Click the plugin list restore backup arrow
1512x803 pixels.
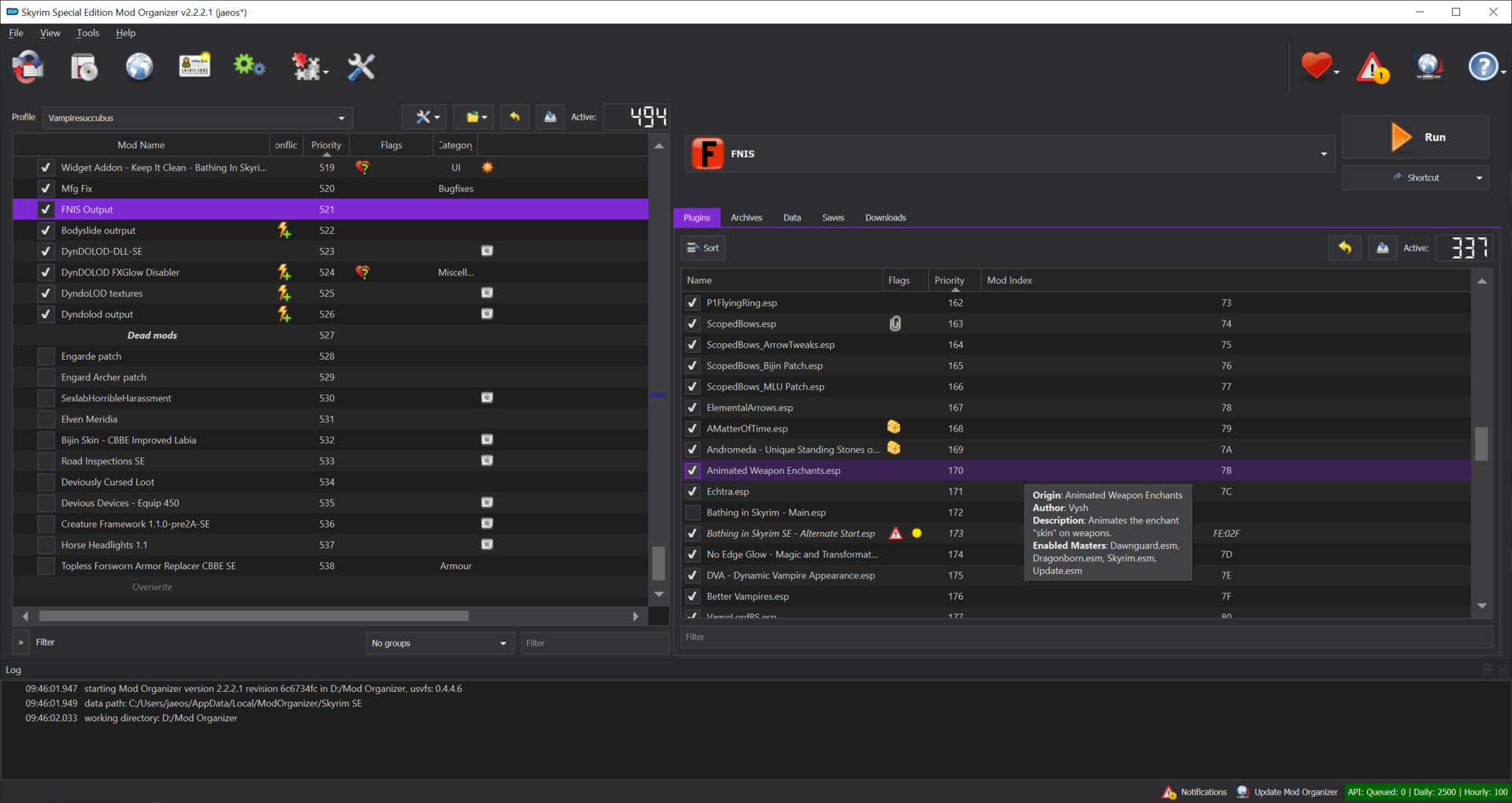coord(1345,248)
